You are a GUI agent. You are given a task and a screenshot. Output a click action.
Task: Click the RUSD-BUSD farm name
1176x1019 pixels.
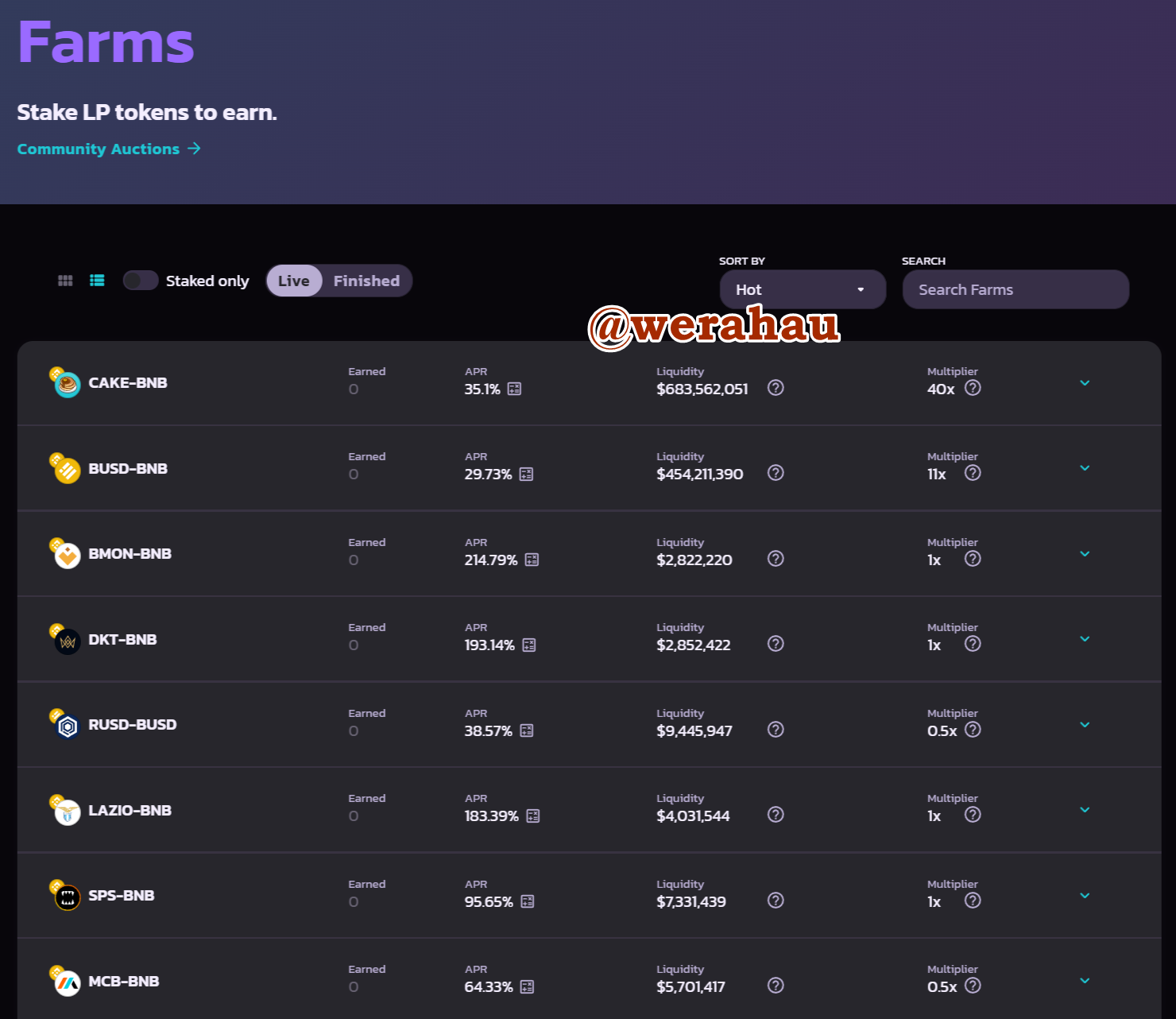pos(133,725)
